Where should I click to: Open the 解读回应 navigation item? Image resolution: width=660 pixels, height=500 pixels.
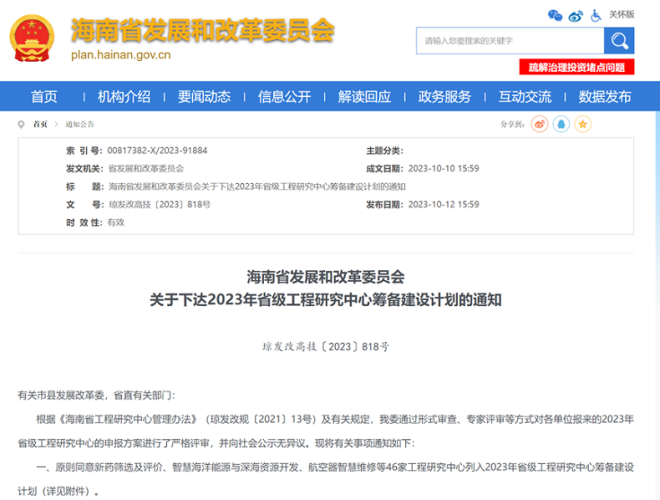364,97
